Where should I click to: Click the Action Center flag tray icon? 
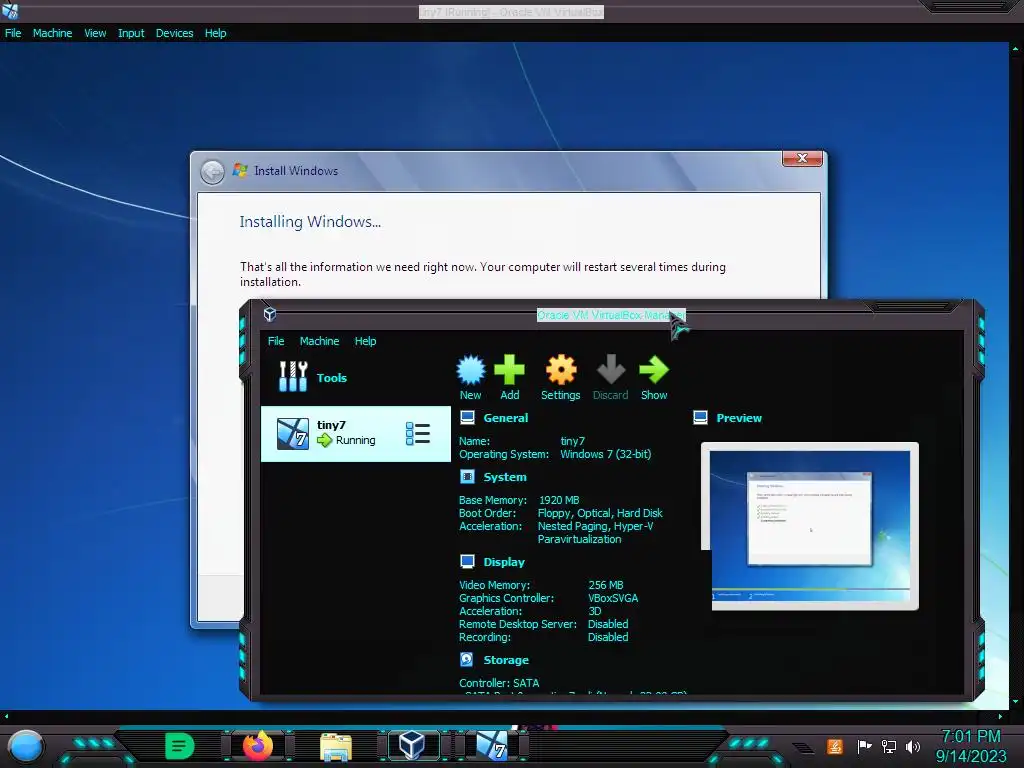point(864,746)
